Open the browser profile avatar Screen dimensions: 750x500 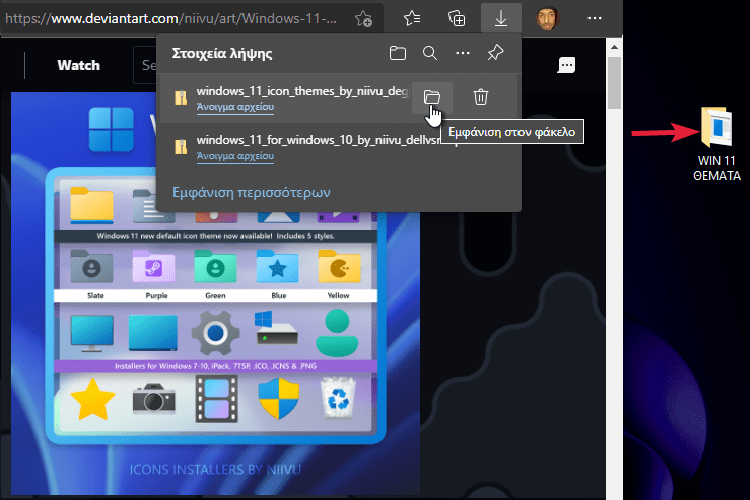(546, 18)
